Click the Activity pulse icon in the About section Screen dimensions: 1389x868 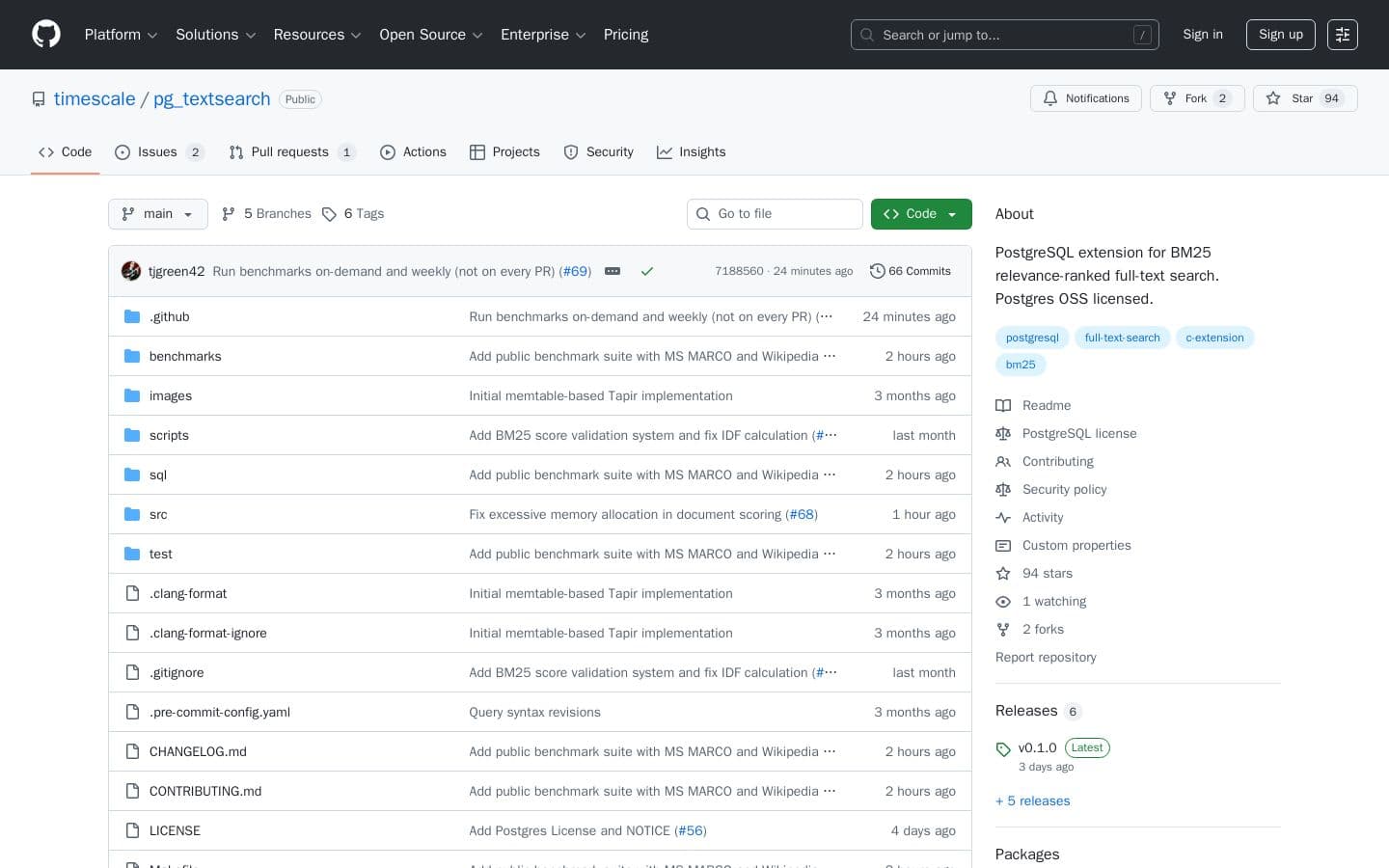tap(1003, 517)
